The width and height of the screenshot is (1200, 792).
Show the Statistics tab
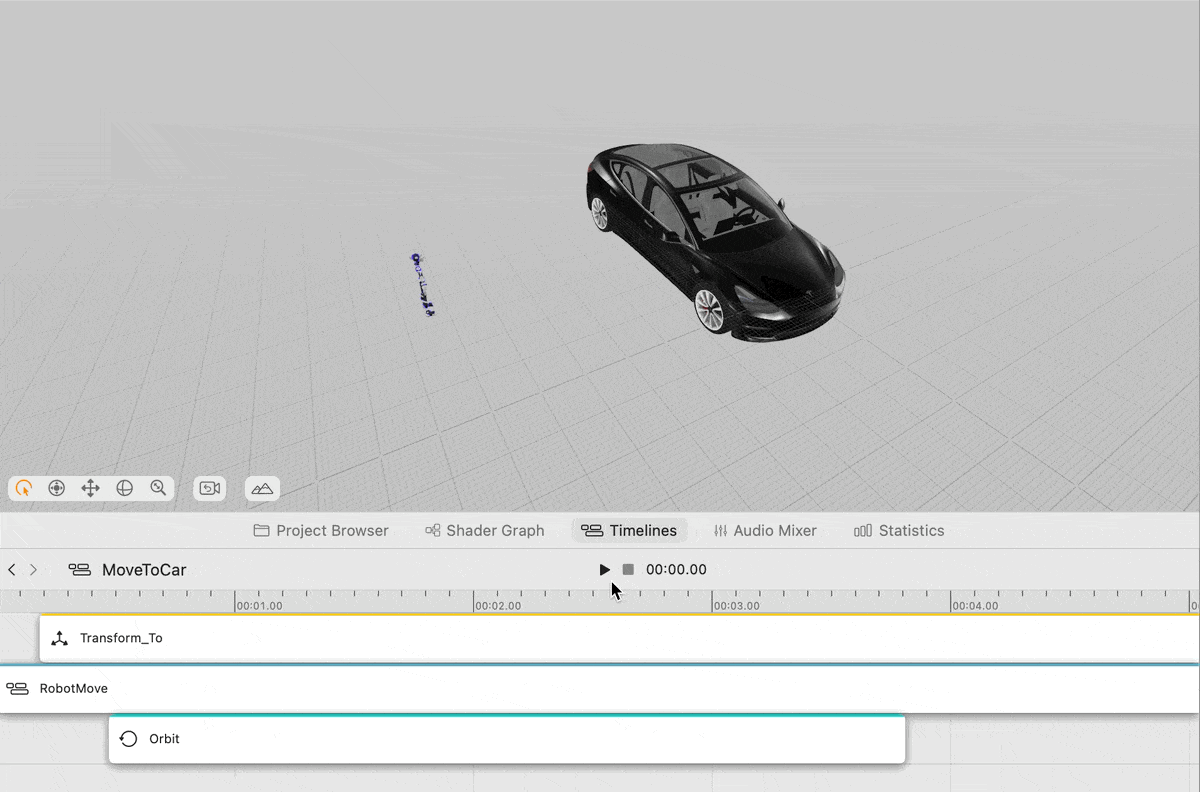click(x=898, y=531)
